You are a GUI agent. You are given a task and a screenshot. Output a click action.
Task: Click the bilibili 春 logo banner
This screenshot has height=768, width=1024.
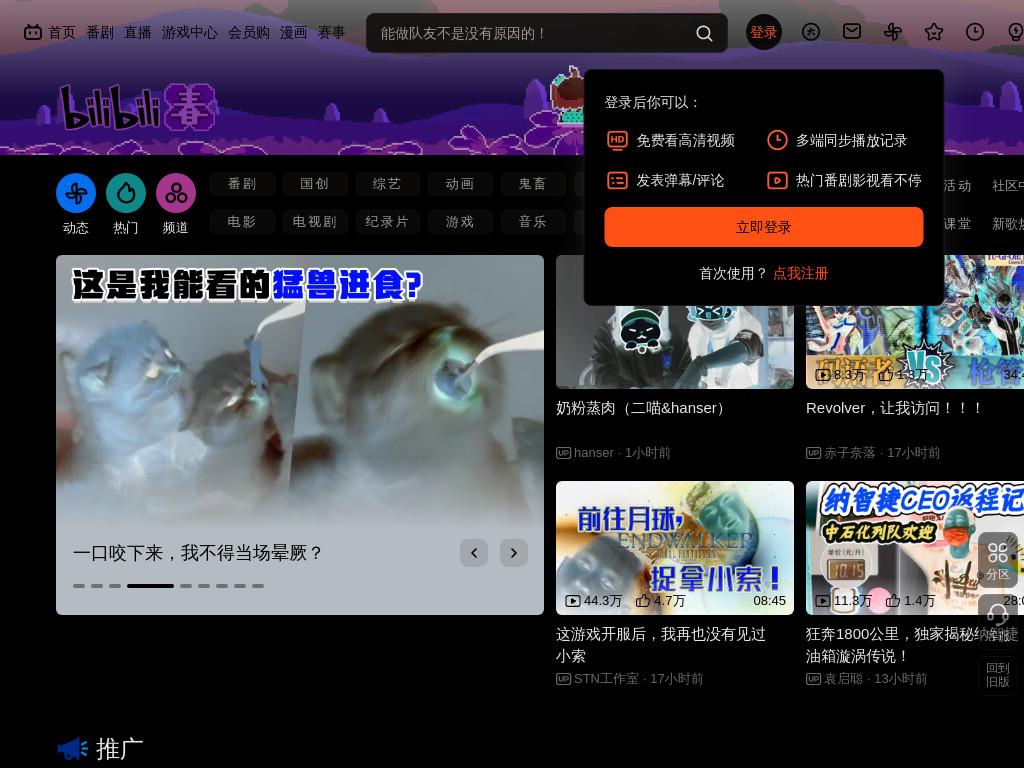tap(138, 107)
